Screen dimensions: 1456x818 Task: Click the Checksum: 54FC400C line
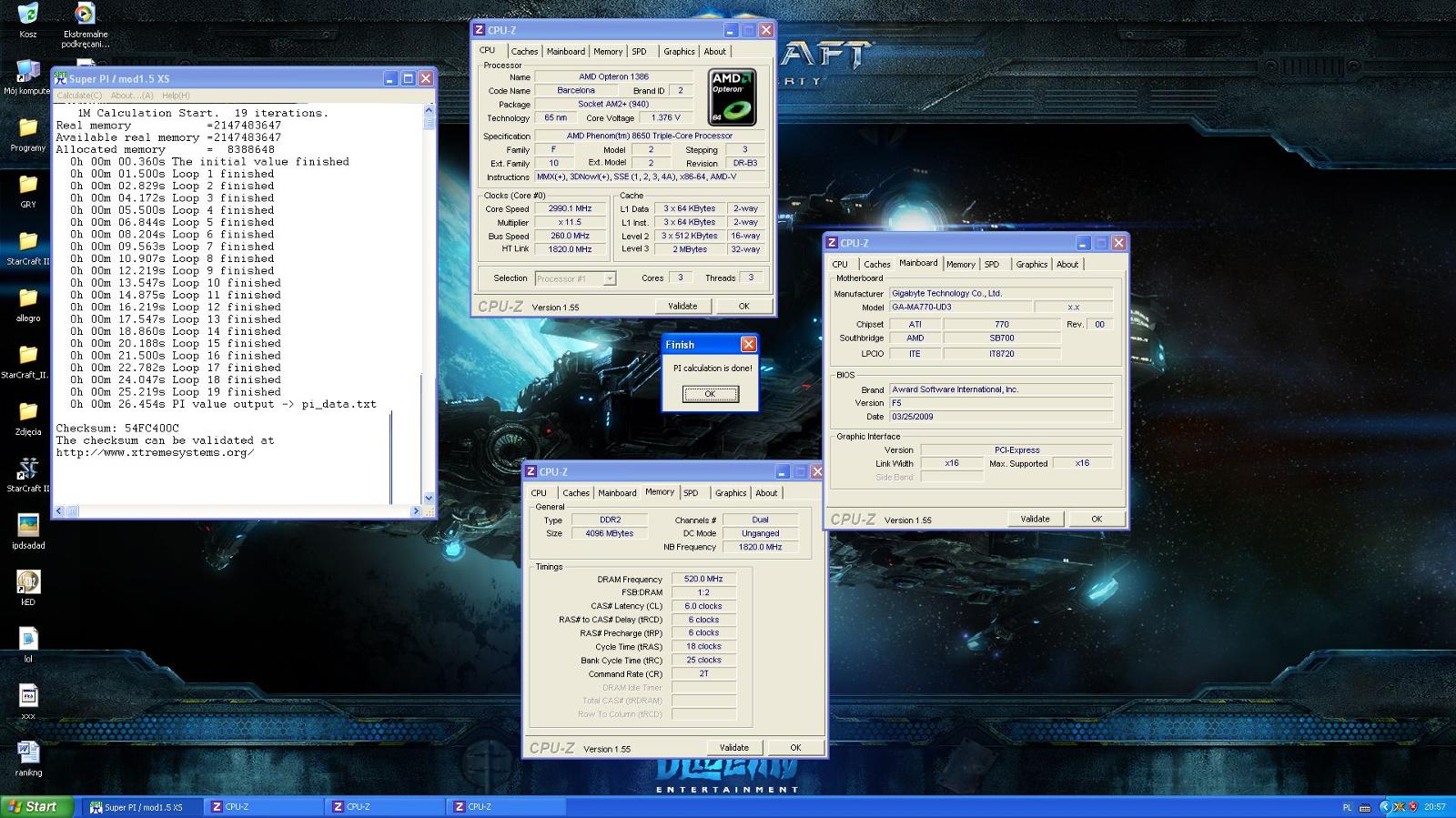click(x=117, y=428)
